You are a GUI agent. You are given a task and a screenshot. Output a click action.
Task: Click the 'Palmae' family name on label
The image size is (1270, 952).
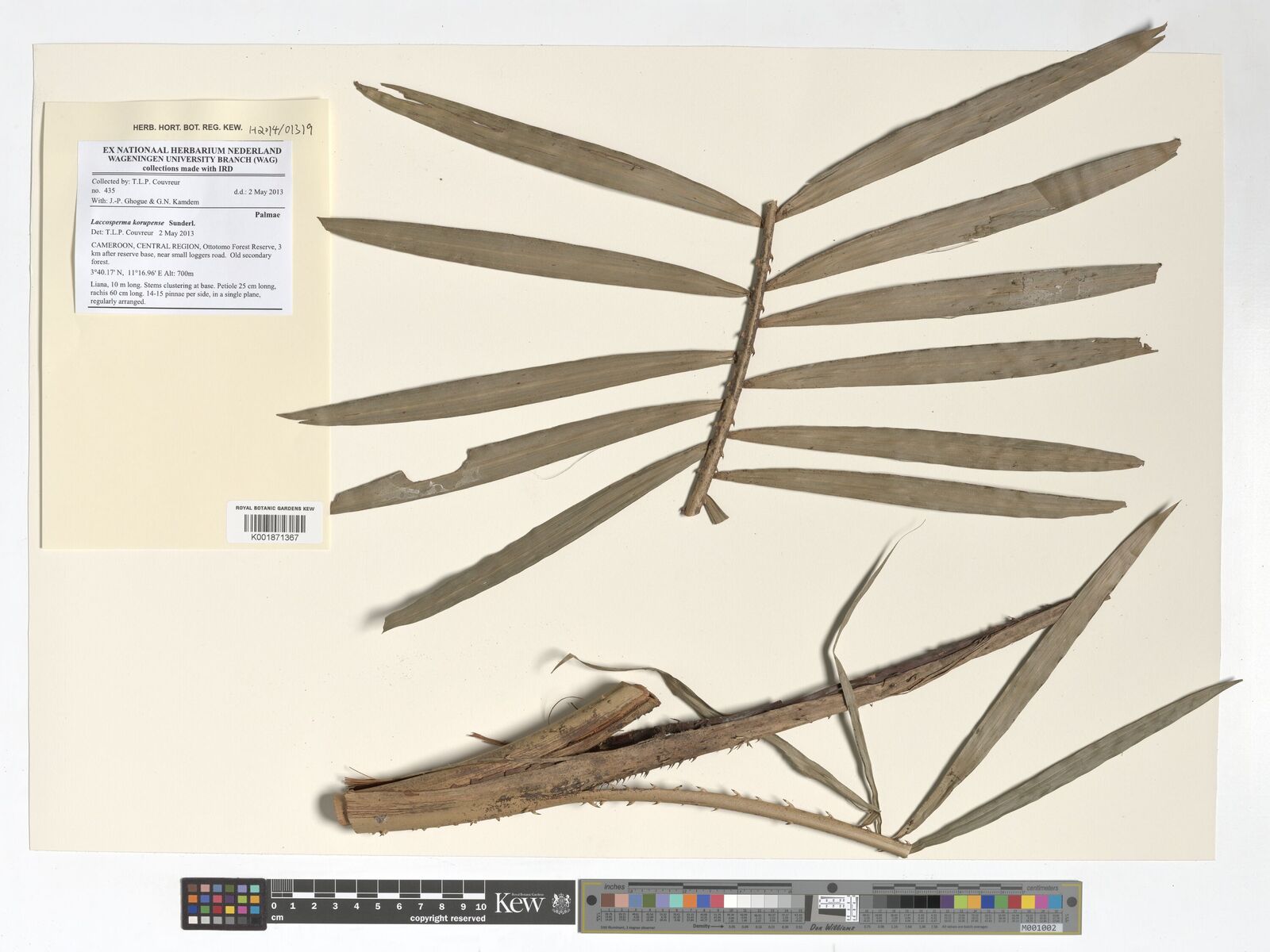(267, 214)
